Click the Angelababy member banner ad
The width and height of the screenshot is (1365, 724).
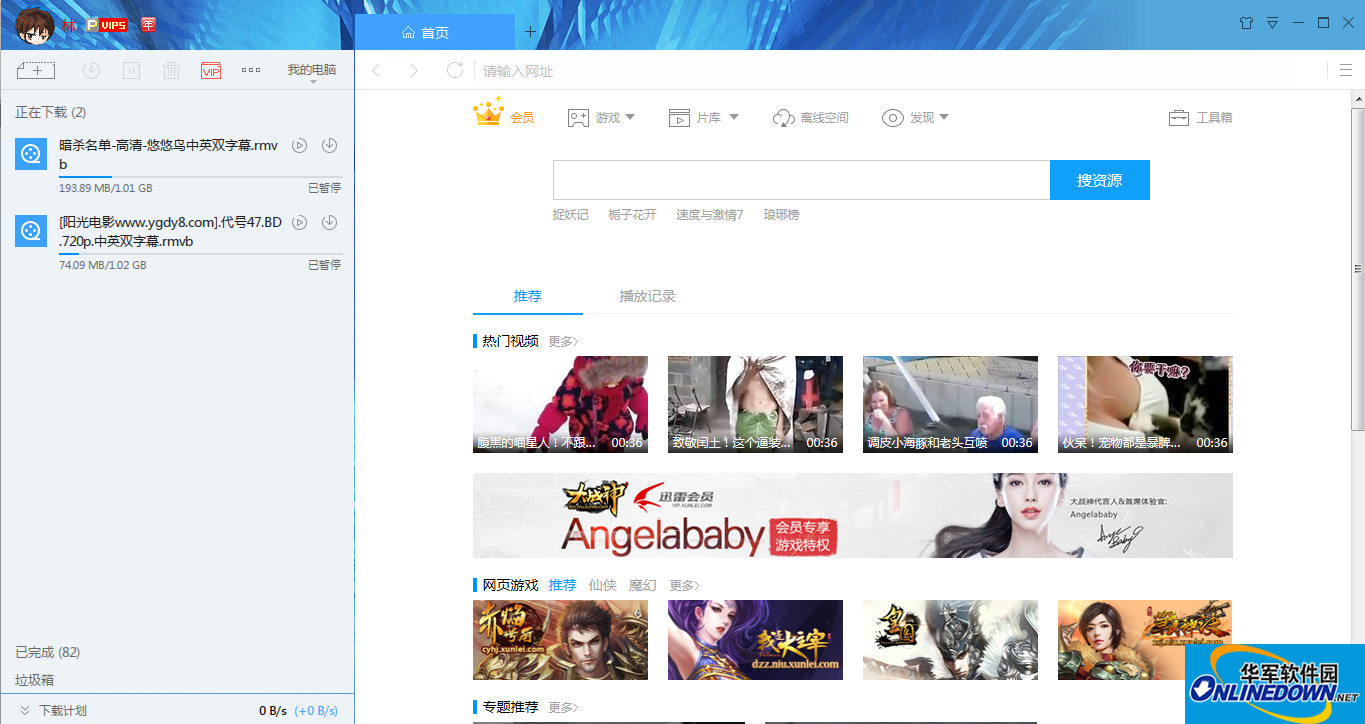coord(853,515)
